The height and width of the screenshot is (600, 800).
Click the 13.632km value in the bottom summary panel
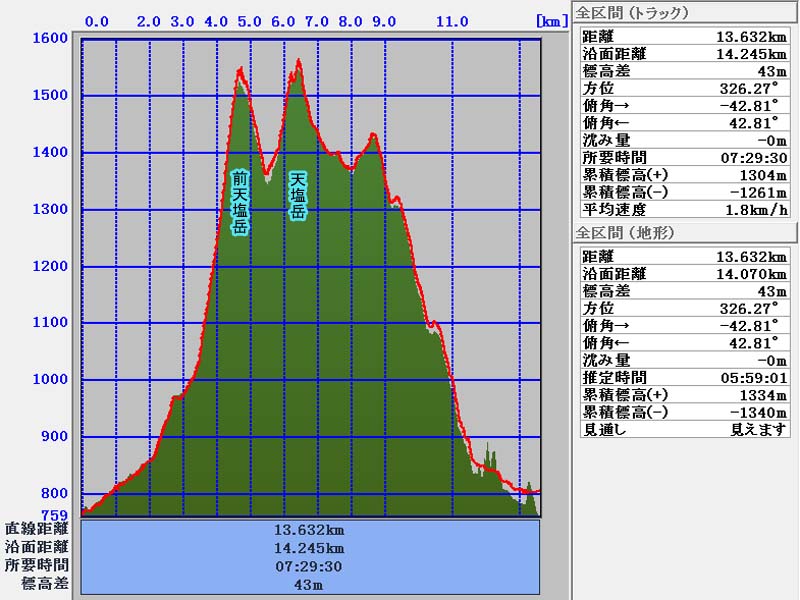point(310,529)
